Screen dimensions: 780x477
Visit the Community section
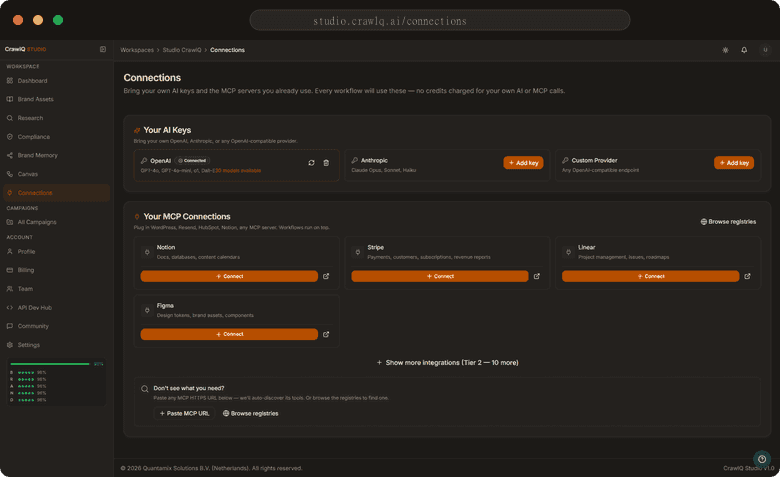57,326
